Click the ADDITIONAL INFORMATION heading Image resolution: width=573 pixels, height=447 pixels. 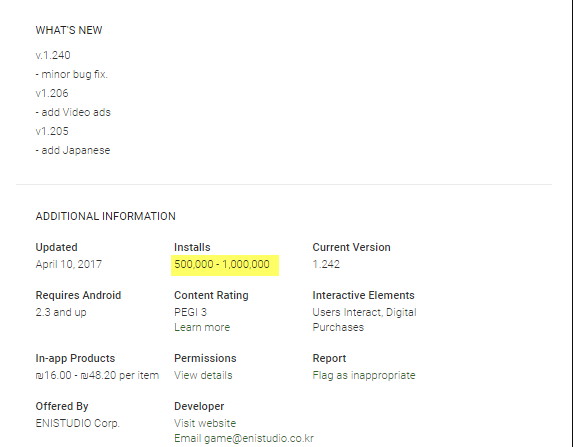tap(106, 216)
